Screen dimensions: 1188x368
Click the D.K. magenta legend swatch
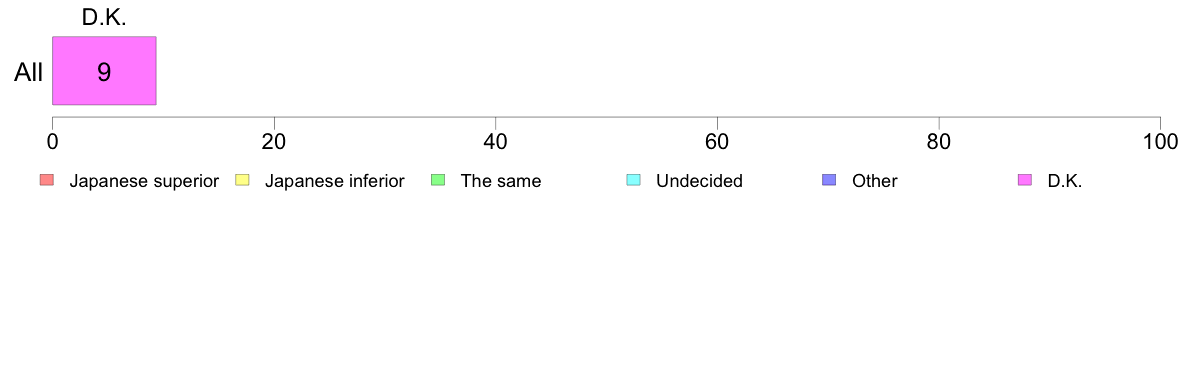[x=1025, y=180]
